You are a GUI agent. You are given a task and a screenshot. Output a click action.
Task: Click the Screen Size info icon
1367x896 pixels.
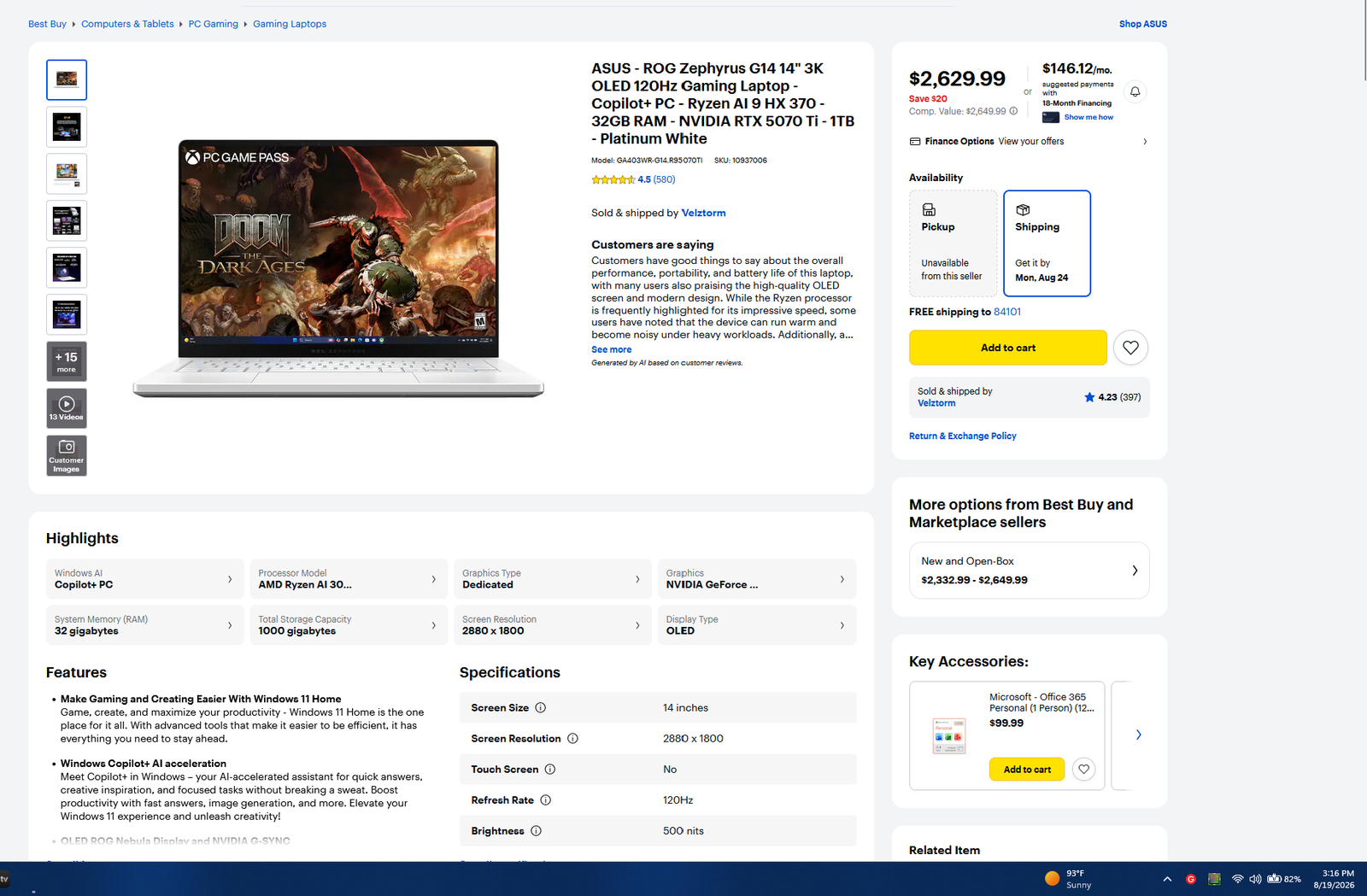[541, 707]
